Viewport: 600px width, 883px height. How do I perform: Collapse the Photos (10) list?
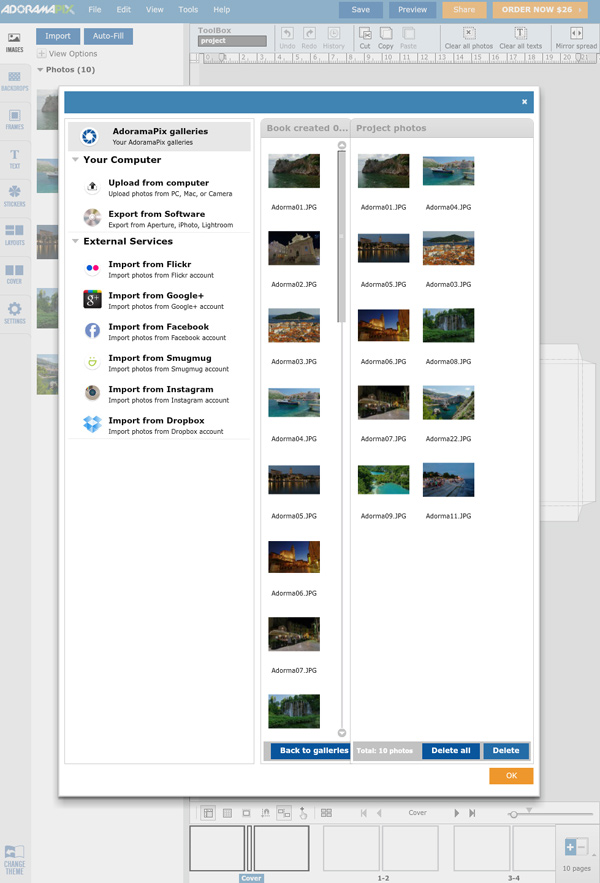coord(40,70)
